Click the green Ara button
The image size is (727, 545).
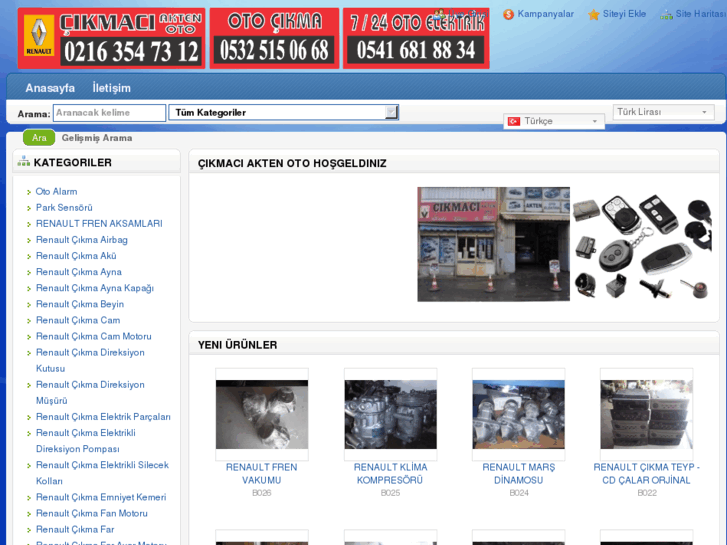click(x=39, y=138)
